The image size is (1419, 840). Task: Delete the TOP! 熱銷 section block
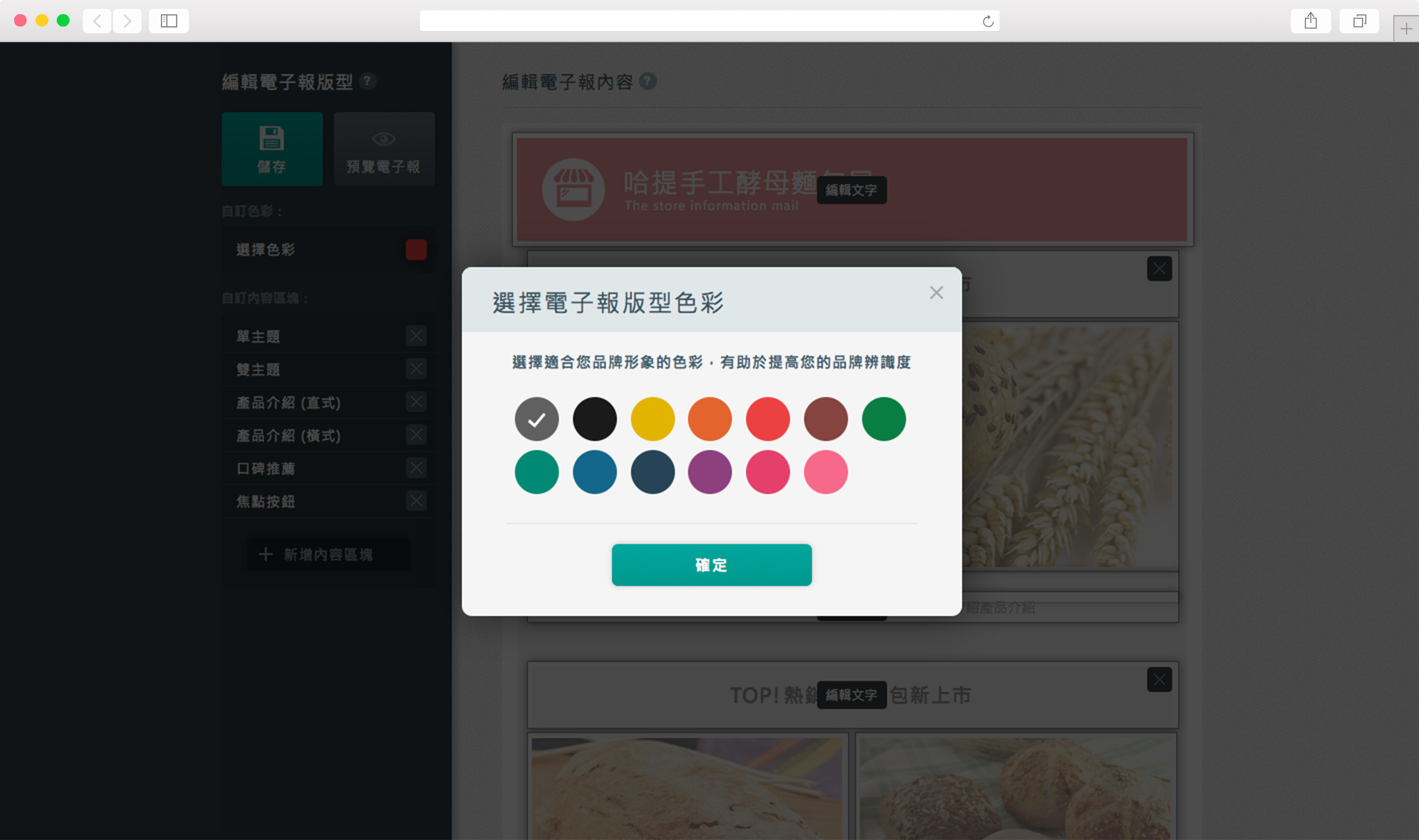(1159, 679)
